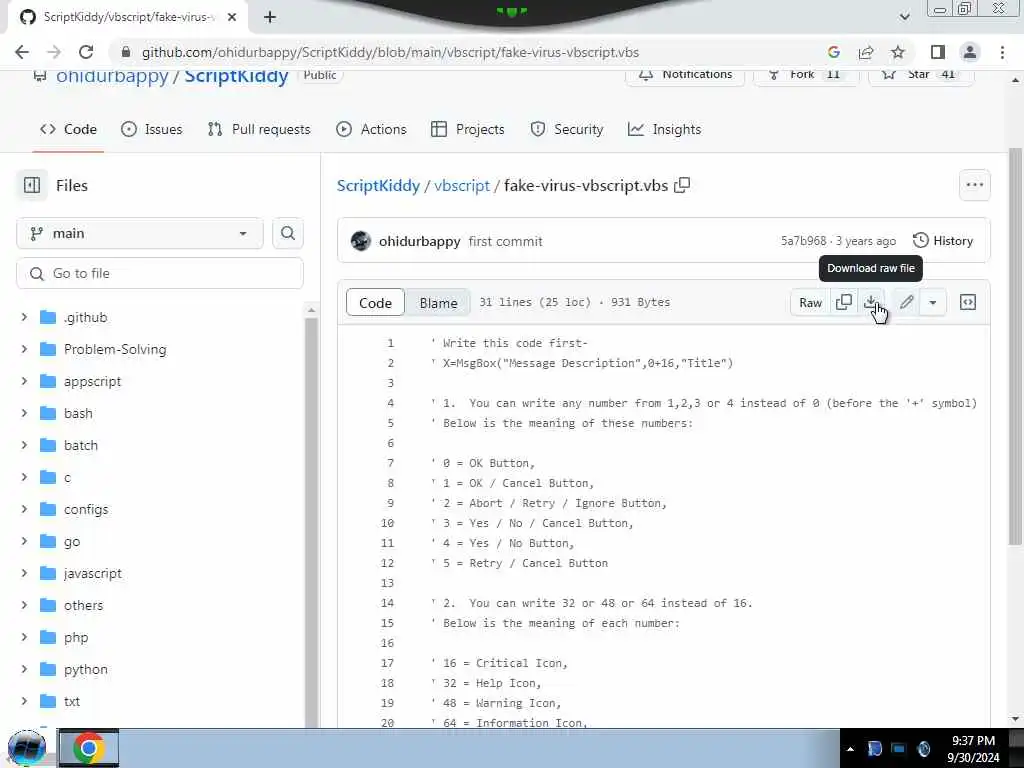Image resolution: width=1024 pixels, height=768 pixels.
Task: Click the Download raw file icon
Action: 871,302
